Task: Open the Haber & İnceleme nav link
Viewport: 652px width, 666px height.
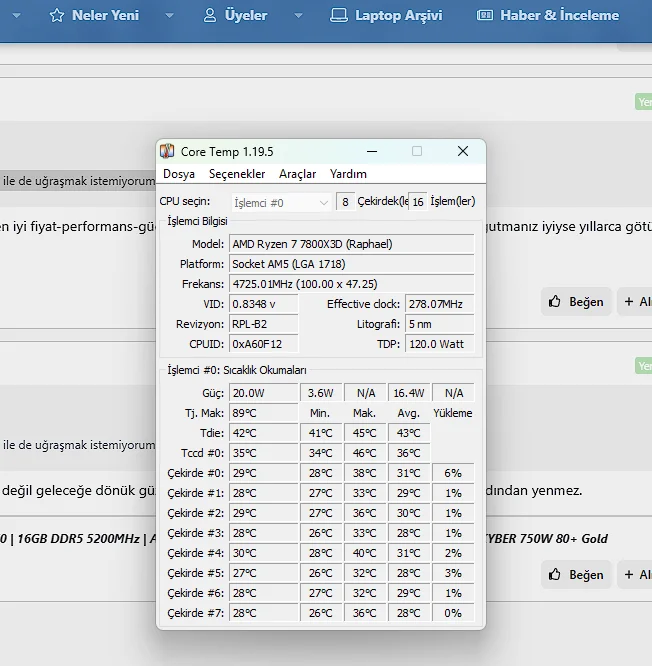Action: tap(559, 15)
